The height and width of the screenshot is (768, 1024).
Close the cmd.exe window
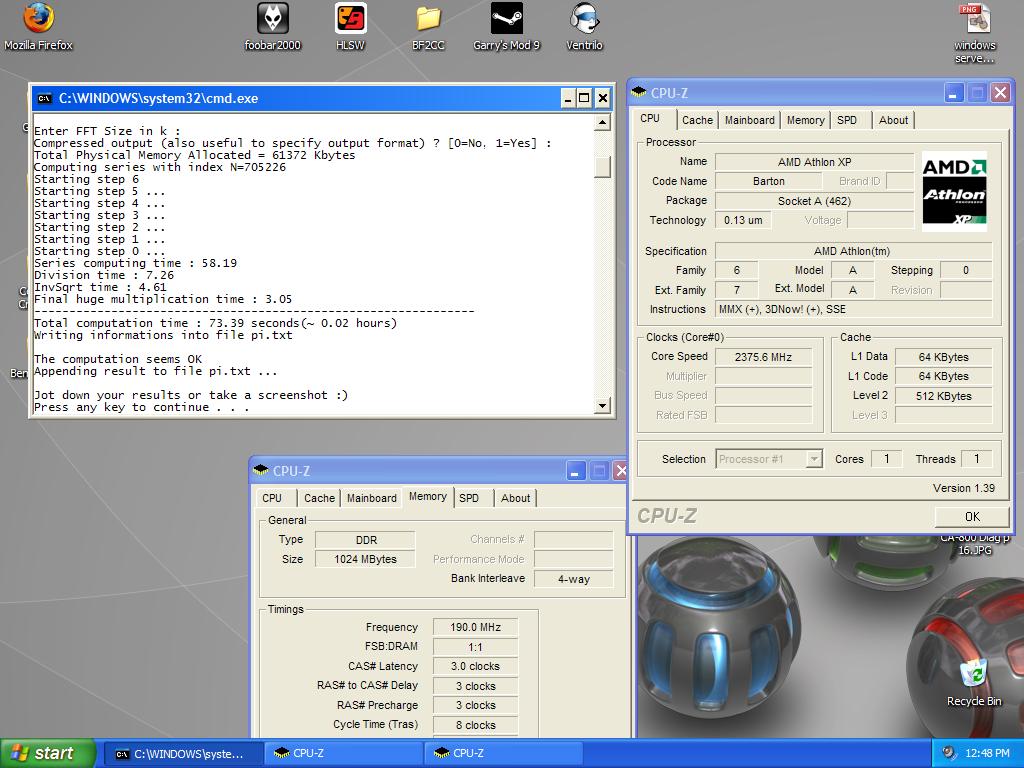pyautogui.click(x=602, y=99)
